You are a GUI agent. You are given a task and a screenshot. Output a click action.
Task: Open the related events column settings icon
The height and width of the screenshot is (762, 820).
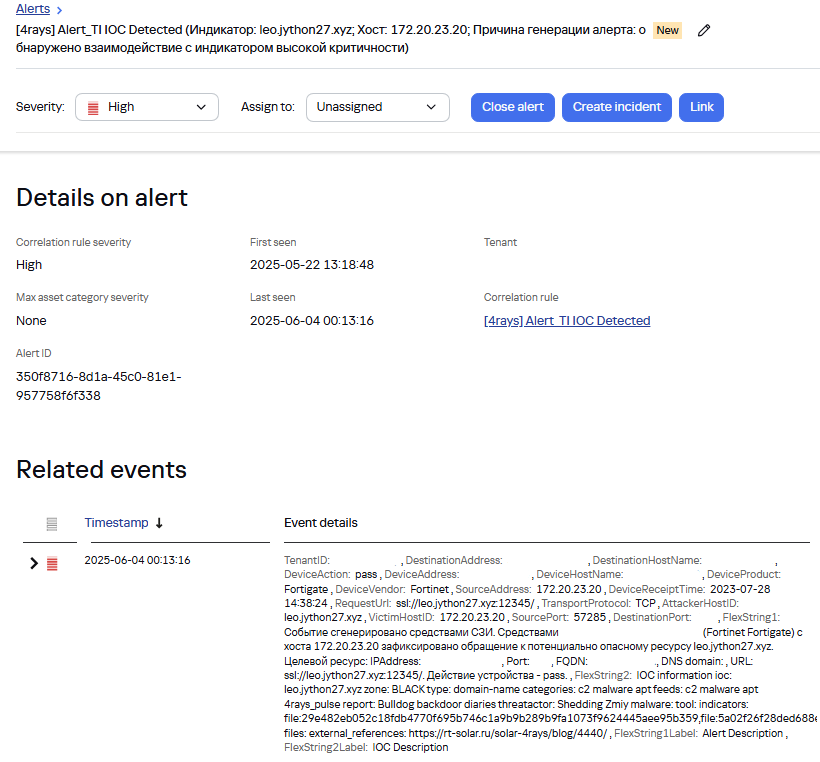point(52,523)
